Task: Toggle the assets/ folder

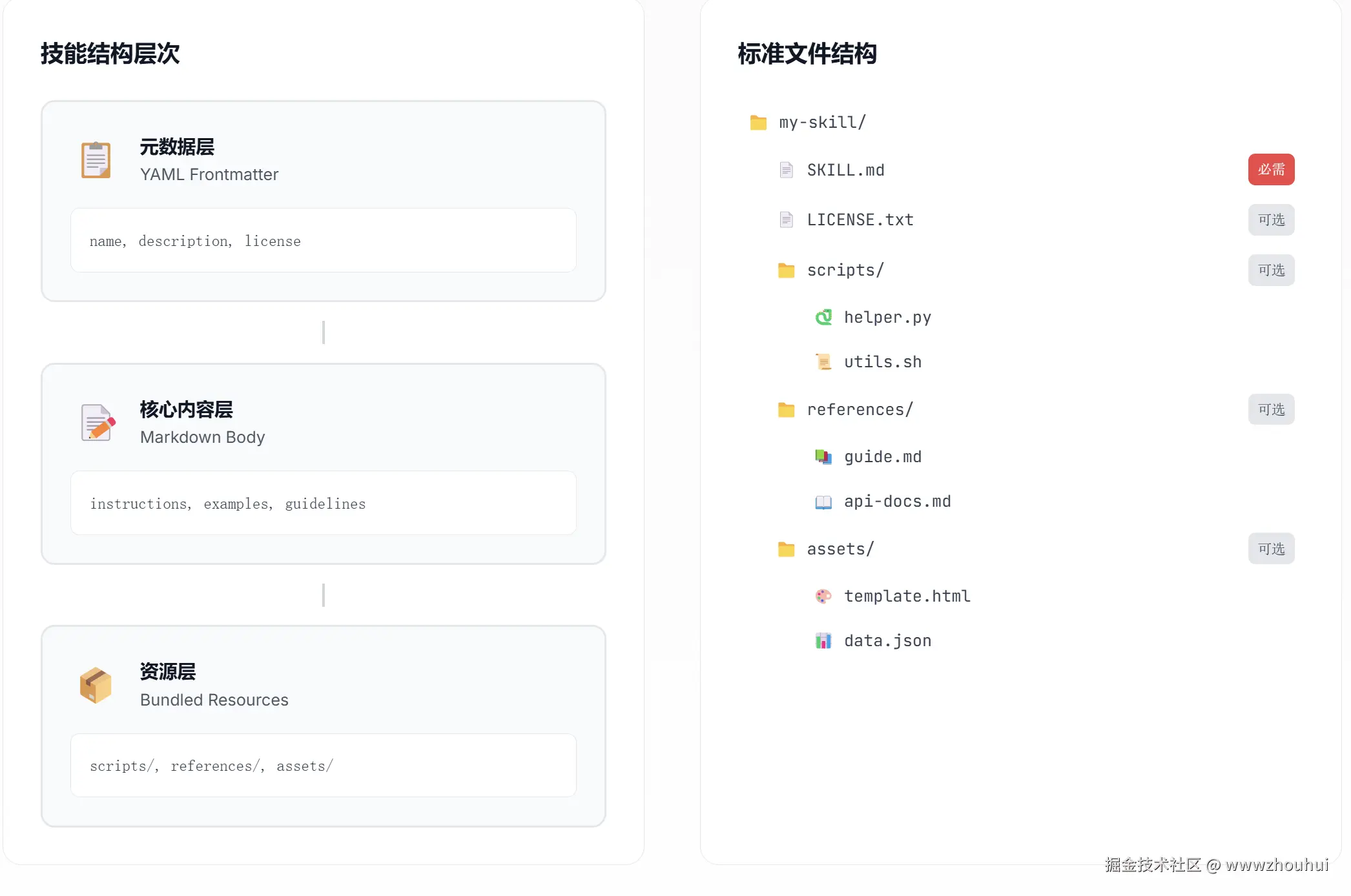Action: click(x=840, y=549)
